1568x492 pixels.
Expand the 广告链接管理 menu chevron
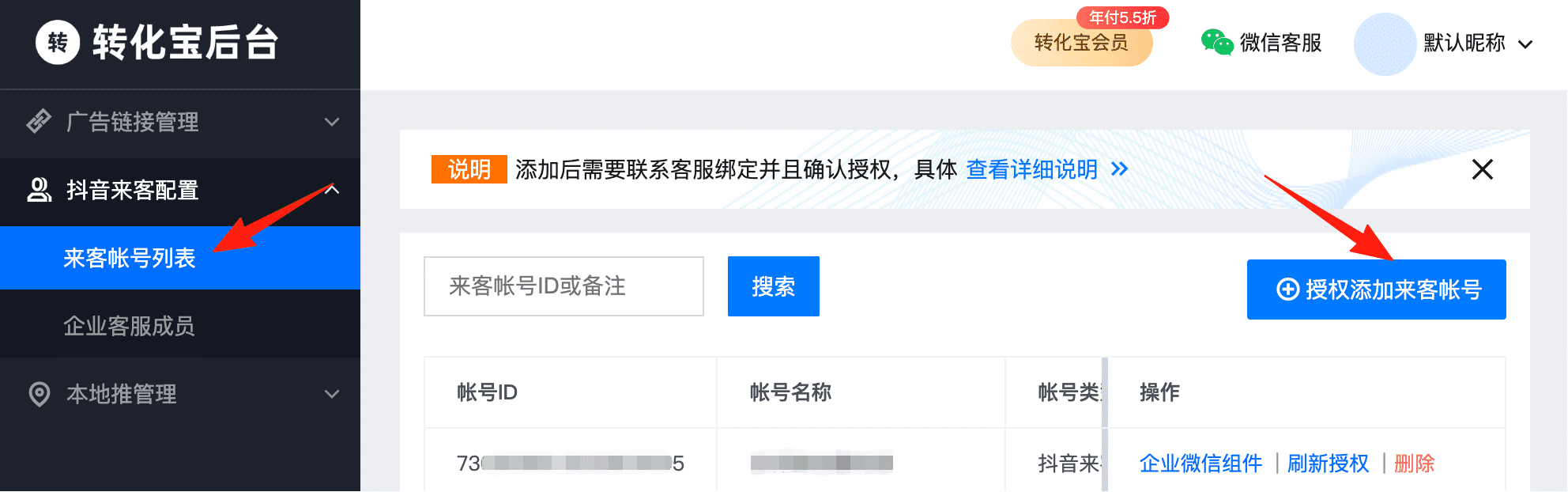[332, 122]
